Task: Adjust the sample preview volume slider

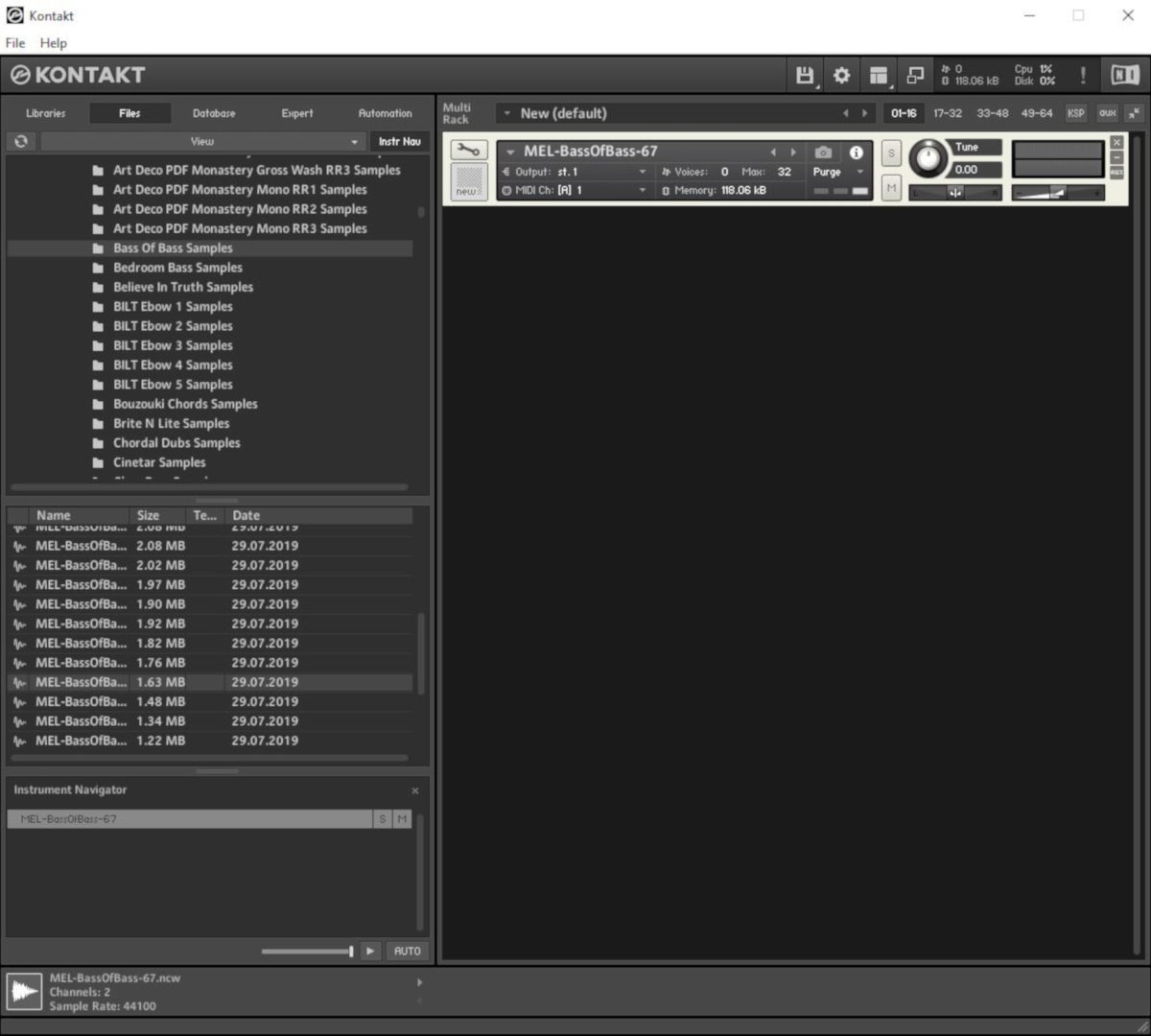Action: click(308, 952)
